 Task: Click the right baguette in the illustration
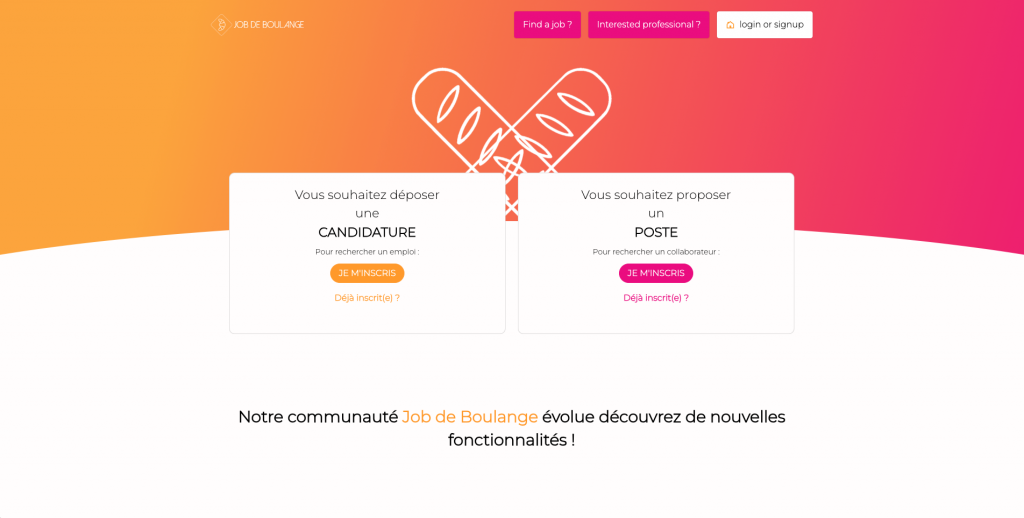click(568, 110)
